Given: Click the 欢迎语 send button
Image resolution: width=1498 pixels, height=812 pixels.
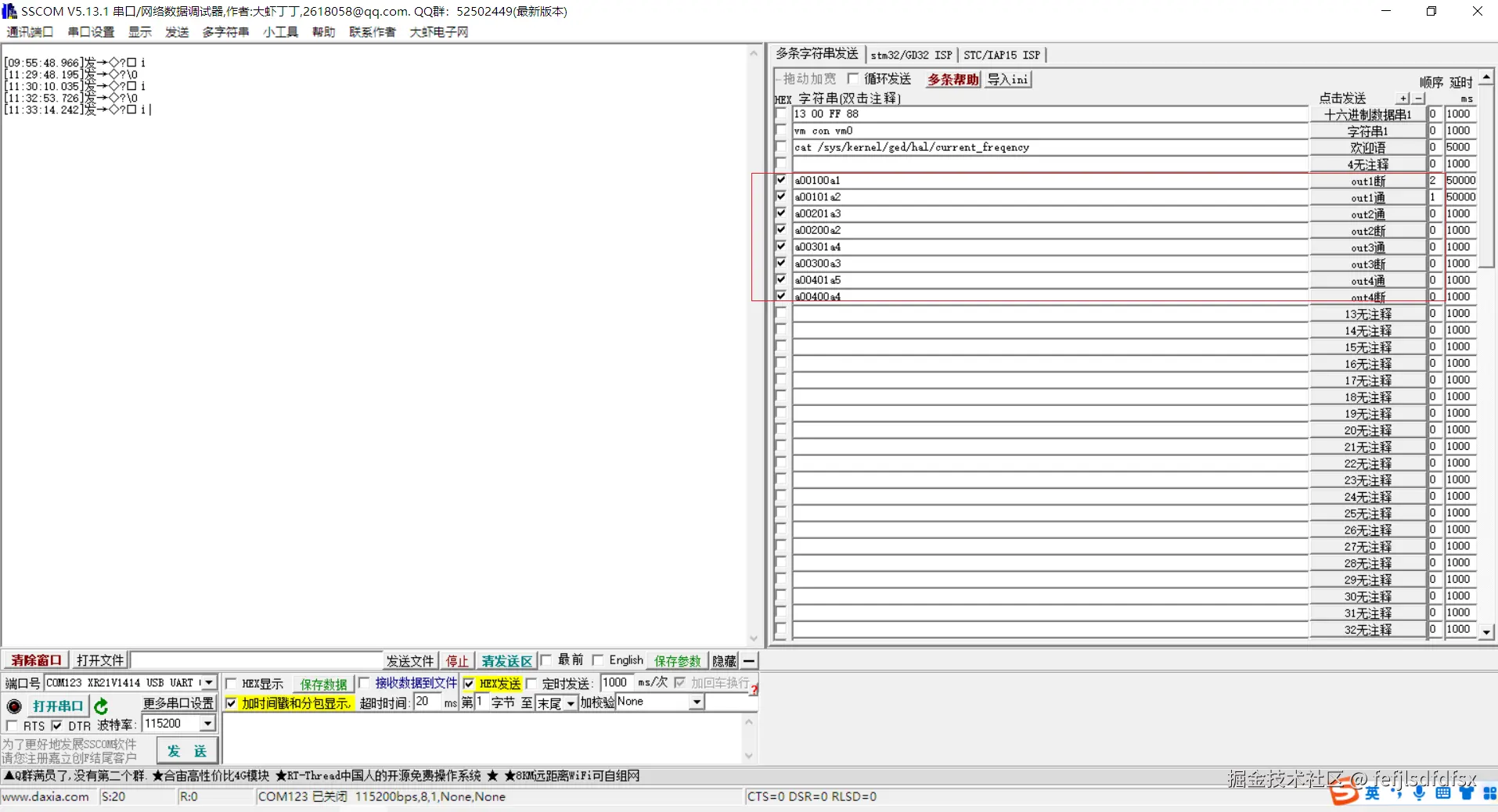Looking at the screenshot, I should coord(1367,147).
